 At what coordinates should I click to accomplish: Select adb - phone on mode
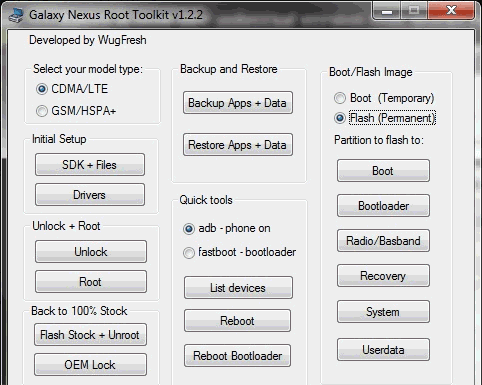[227, 228]
